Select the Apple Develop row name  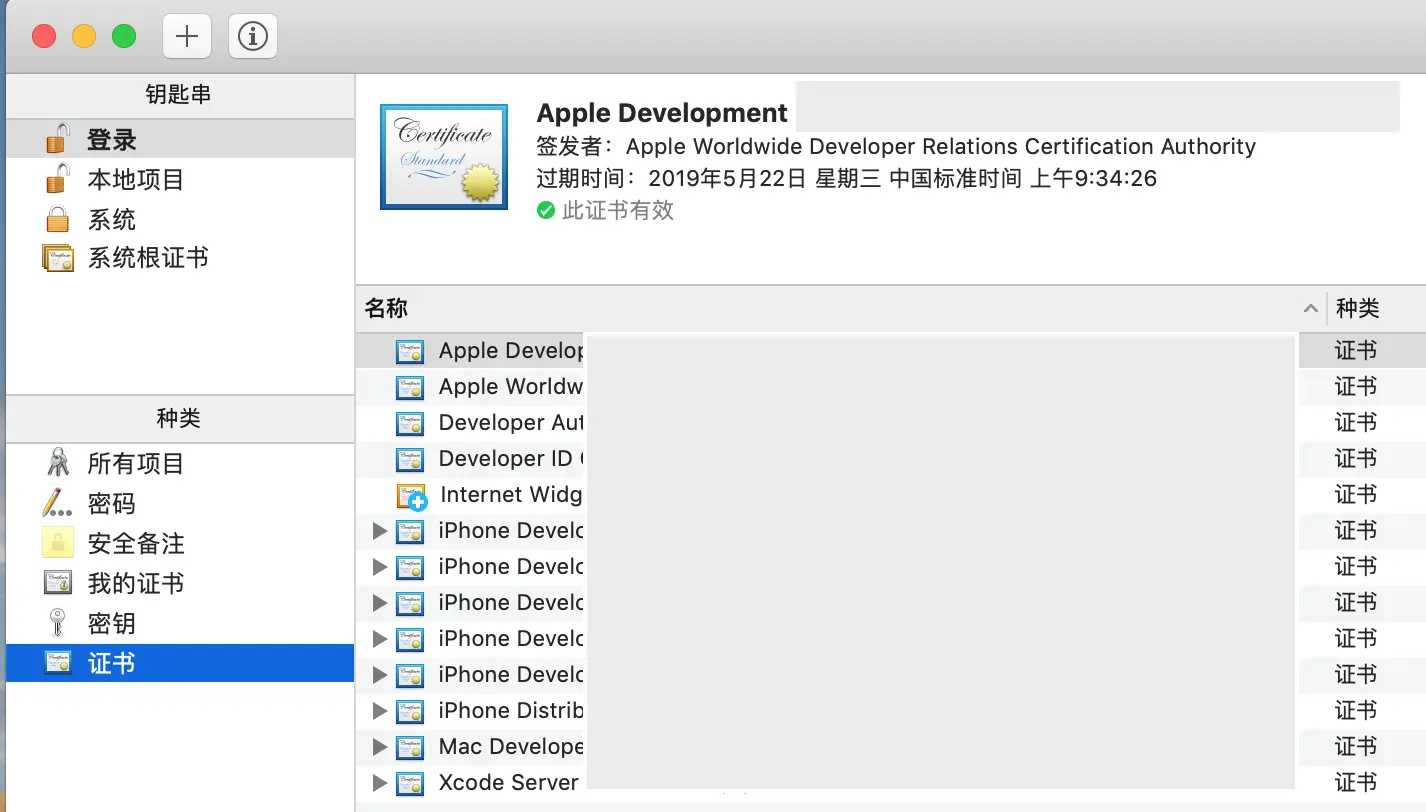[x=511, y=351]
